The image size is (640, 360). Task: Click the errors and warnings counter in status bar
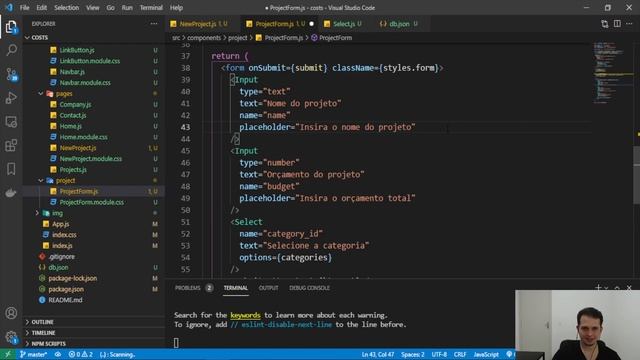click(x=80, y=354)
